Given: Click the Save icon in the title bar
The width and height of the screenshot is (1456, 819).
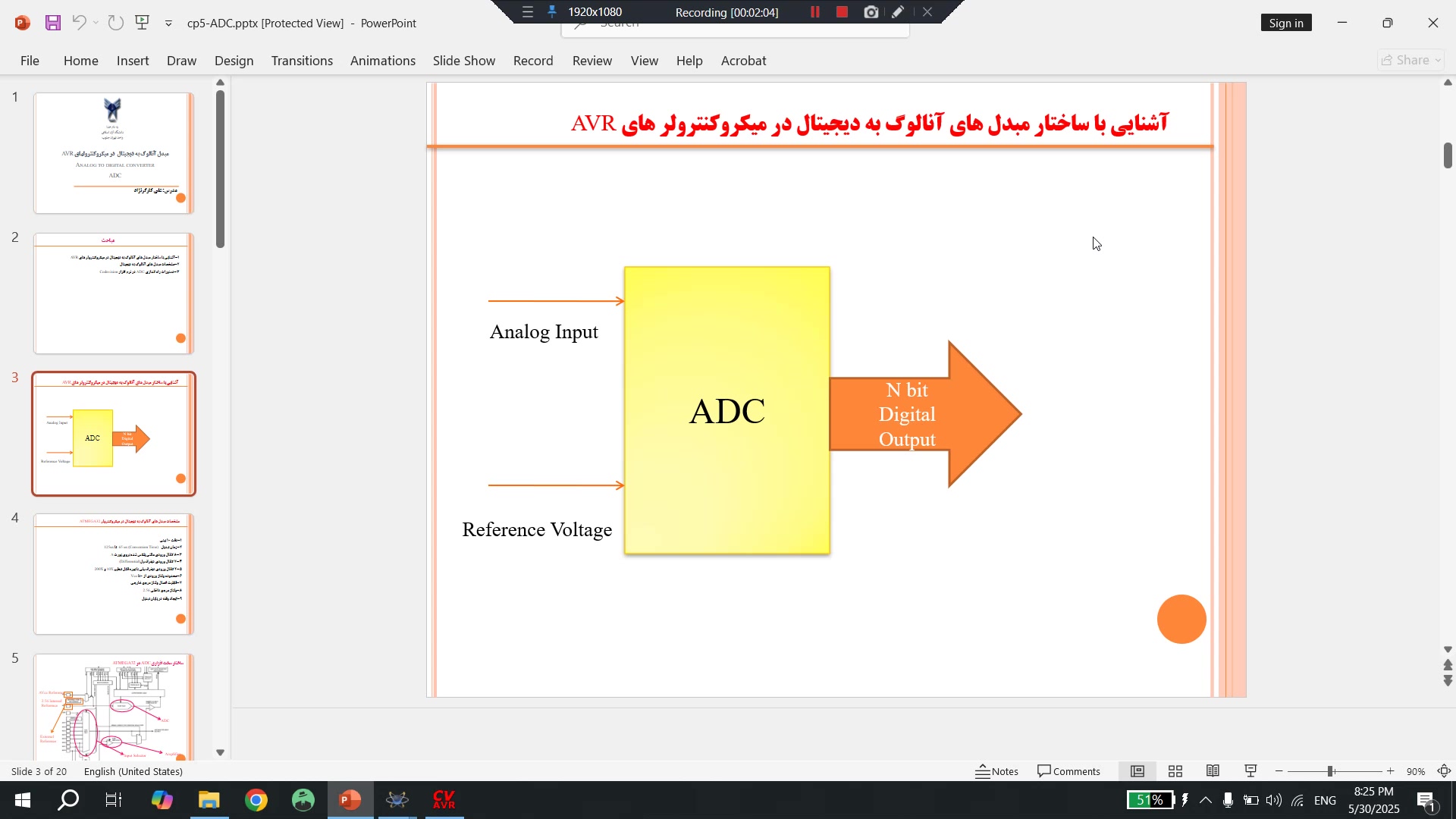Looking at the screenshot, I should point(52,23).
